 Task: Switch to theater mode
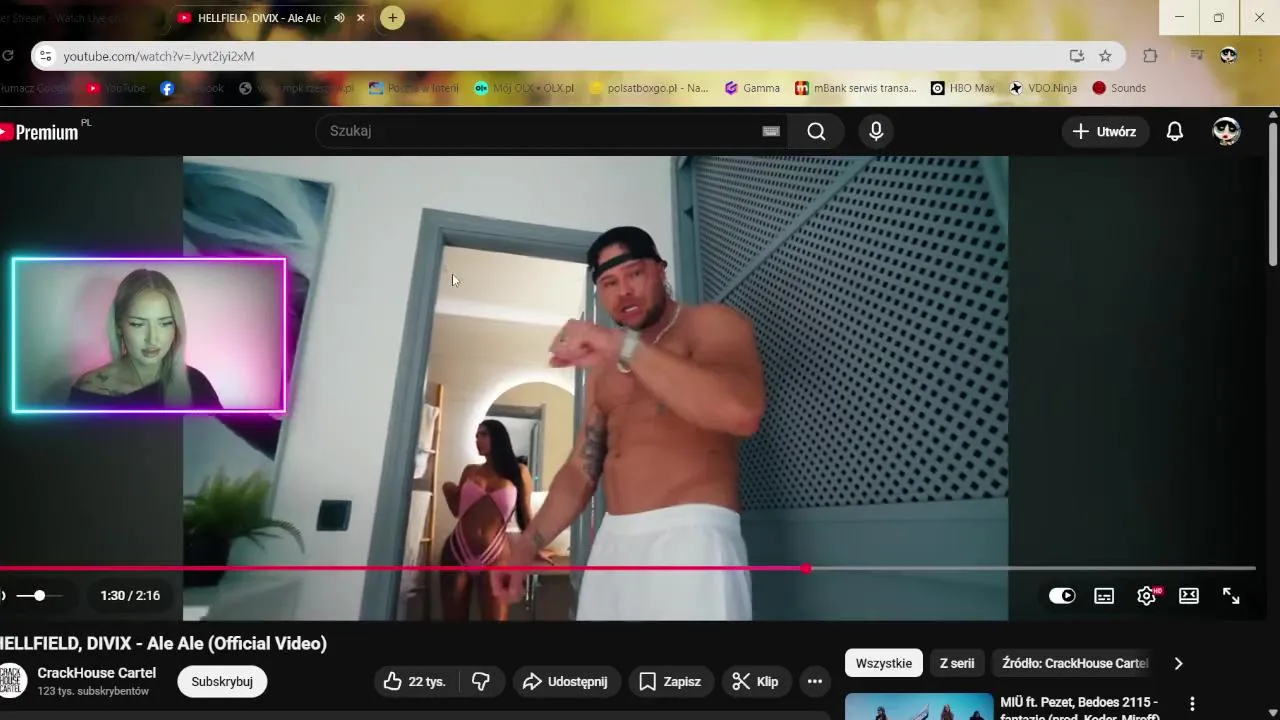tap(1189, 596)
